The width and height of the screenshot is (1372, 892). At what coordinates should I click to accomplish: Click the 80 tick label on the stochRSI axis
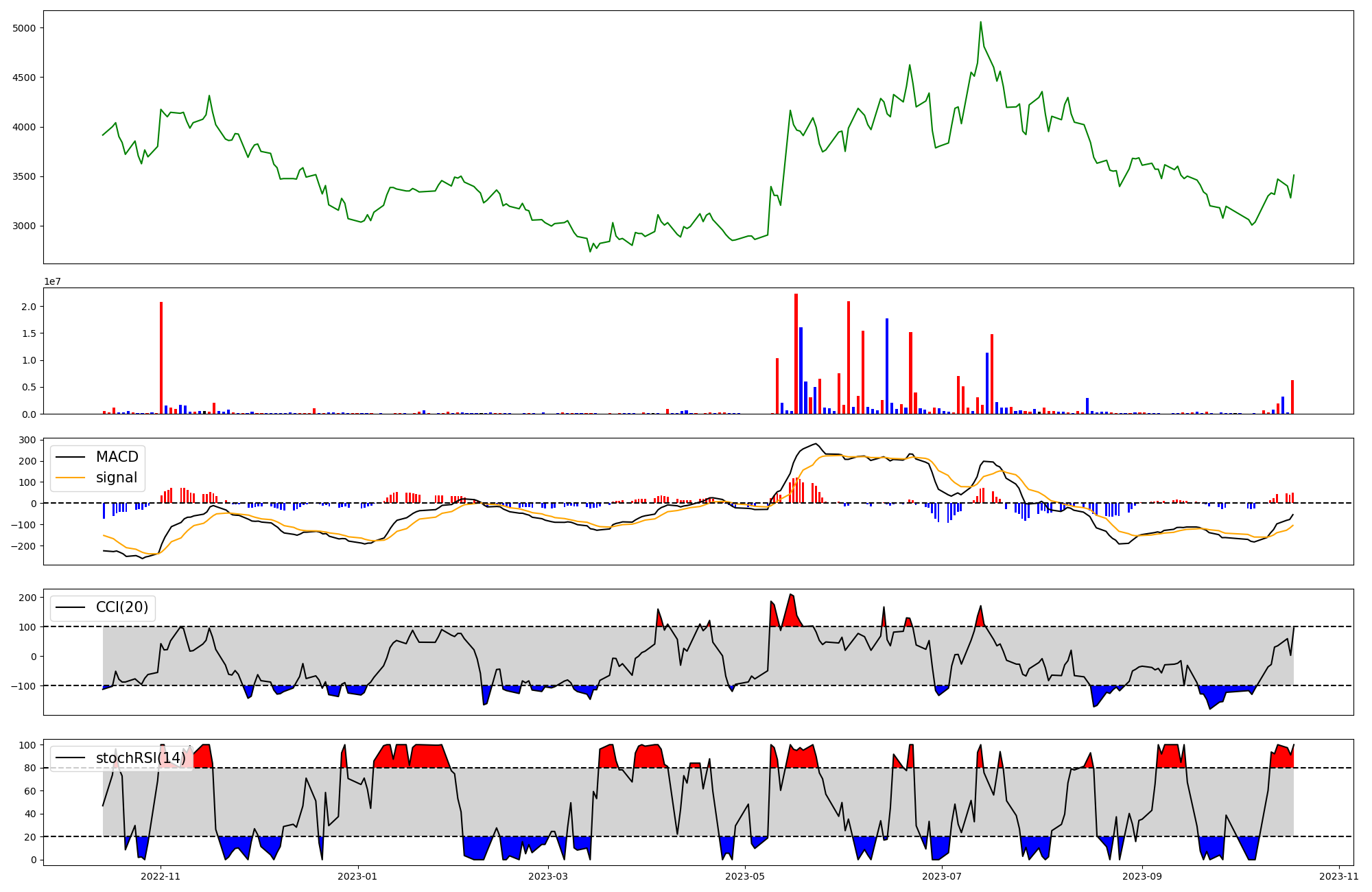30,768
